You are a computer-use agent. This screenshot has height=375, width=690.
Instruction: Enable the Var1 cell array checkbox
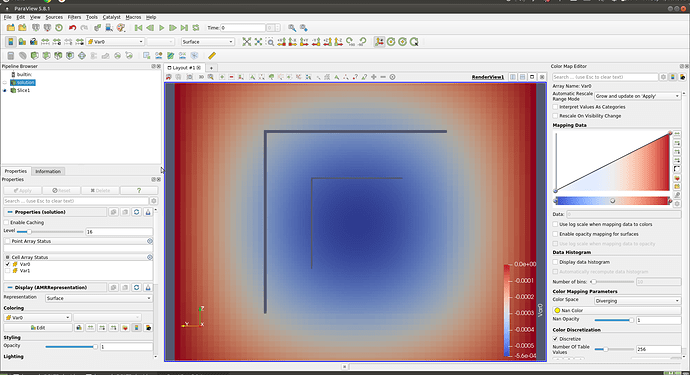coord(7,271)
